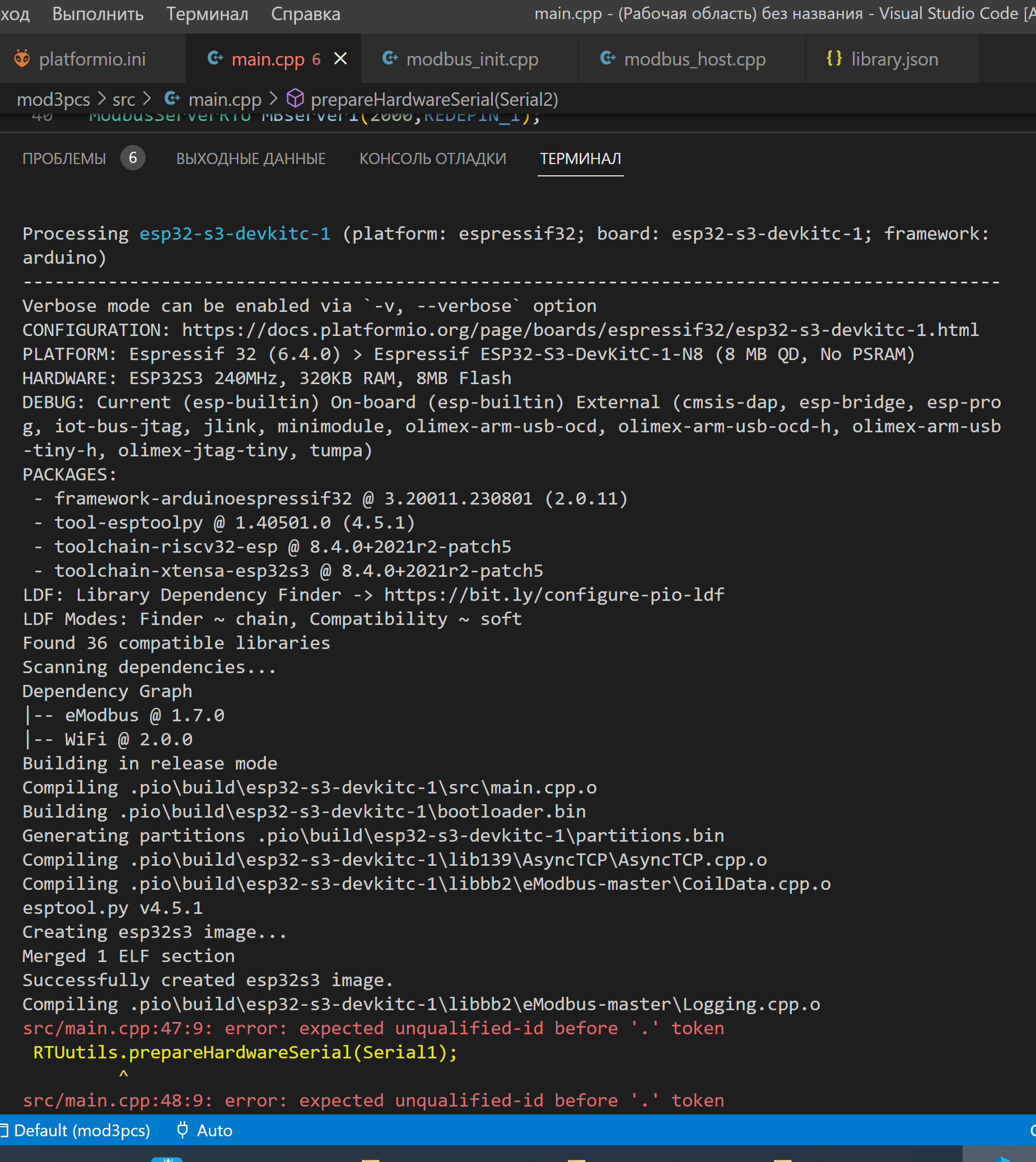The width and height of the screenshot is (1036, 1162).
Task: Click the problems count badge showing 6
Action: (133, 158)
